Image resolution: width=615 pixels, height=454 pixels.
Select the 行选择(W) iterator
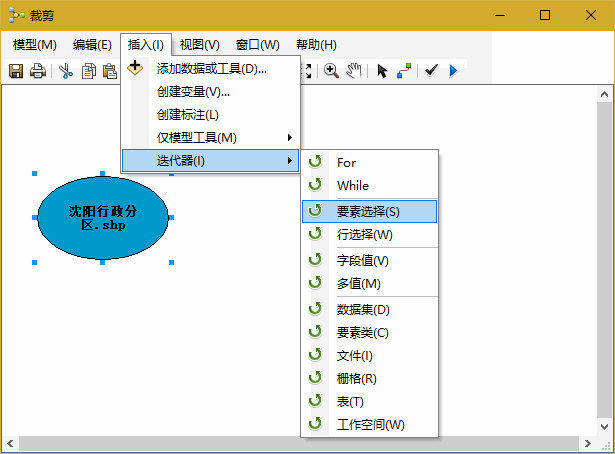tap(369, 235)
